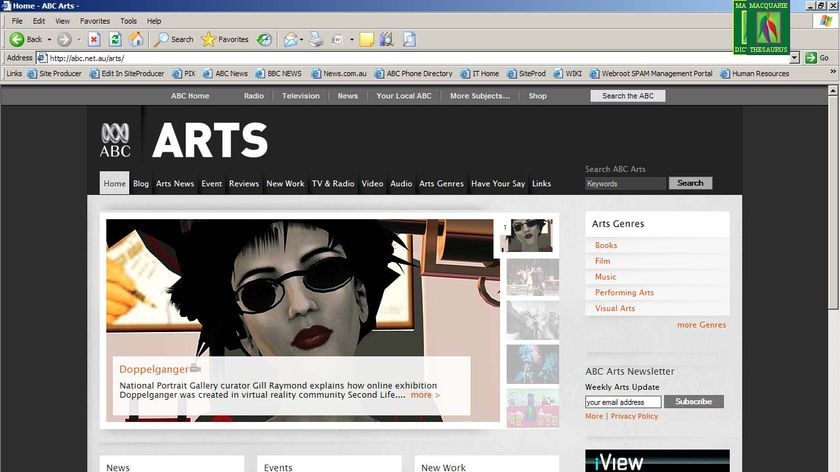
Task: Click the Performing Arts genre link
Action: pyautogui.click(x=624, y=293)
